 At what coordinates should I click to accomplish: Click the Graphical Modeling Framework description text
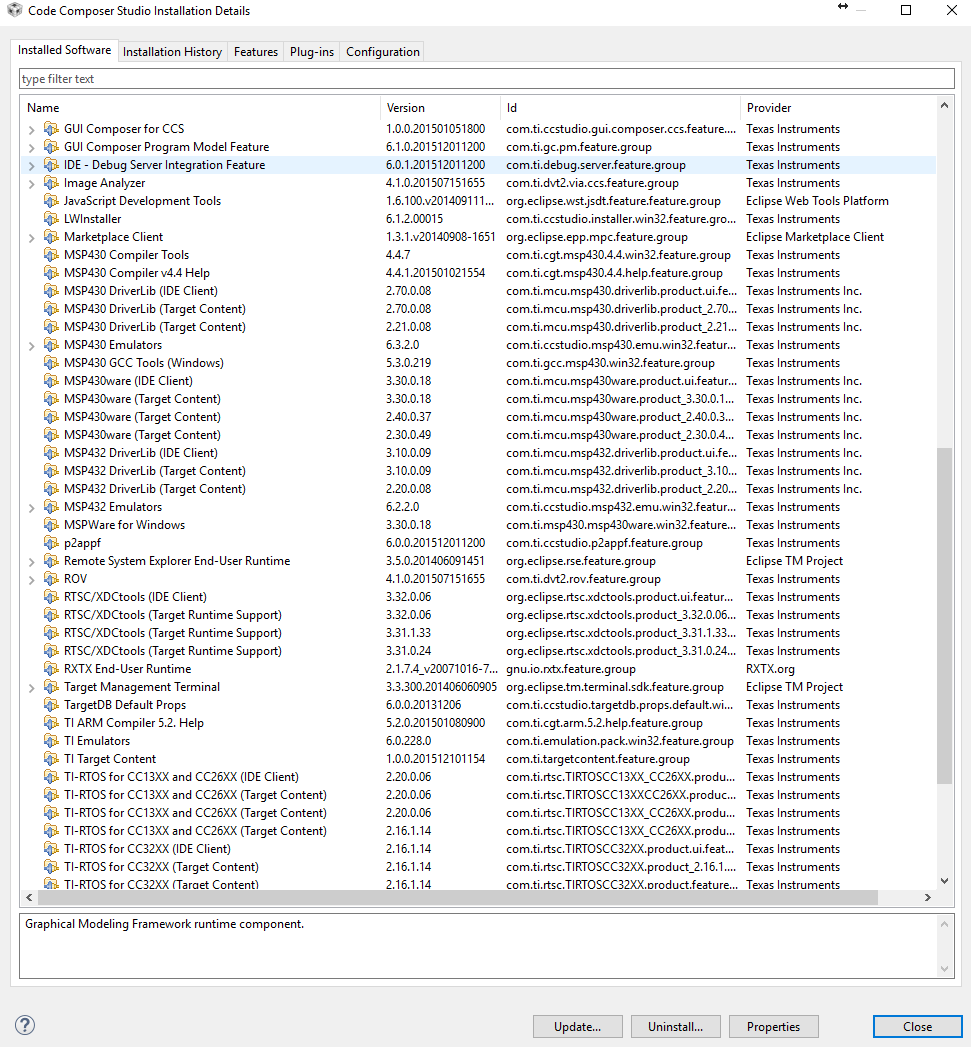(x=164, y=923)
